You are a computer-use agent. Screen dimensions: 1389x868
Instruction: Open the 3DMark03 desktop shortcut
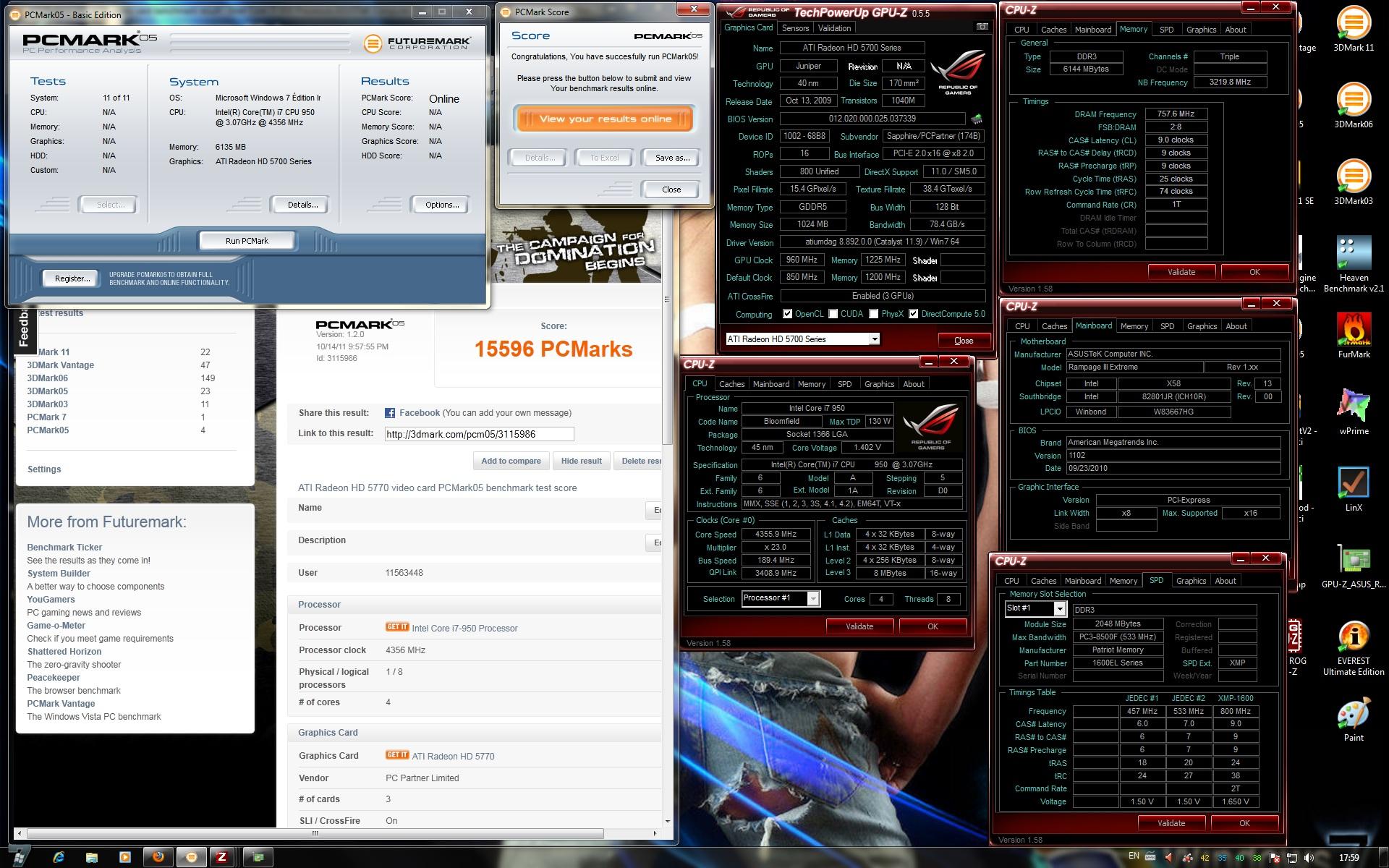[1353, 183]
